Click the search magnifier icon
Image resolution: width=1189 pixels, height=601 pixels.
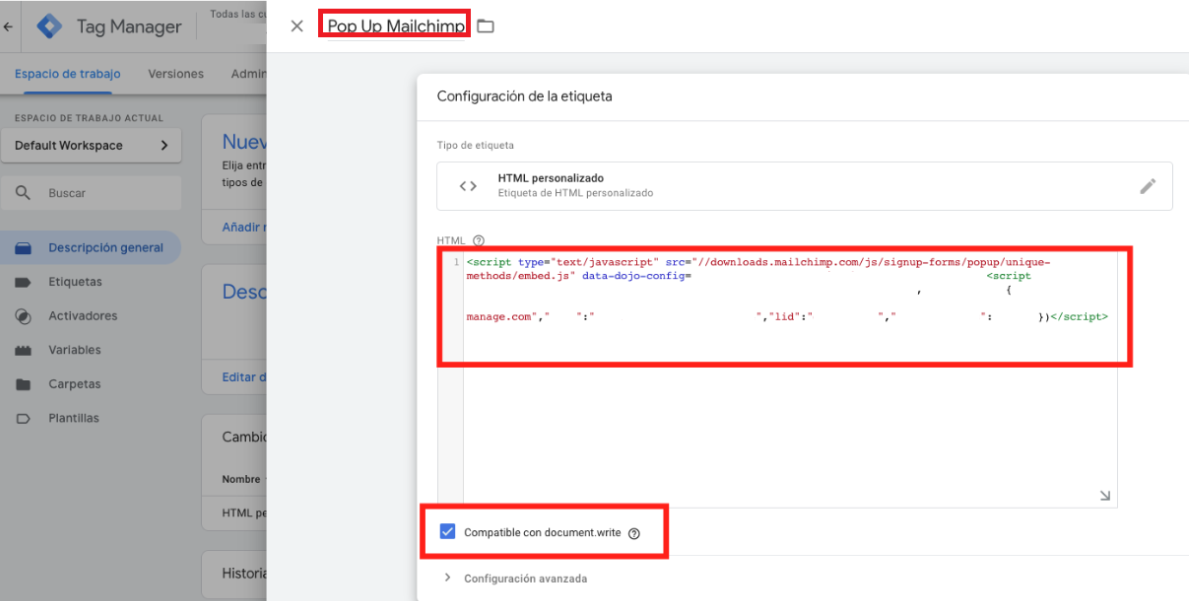coord(24,193)
